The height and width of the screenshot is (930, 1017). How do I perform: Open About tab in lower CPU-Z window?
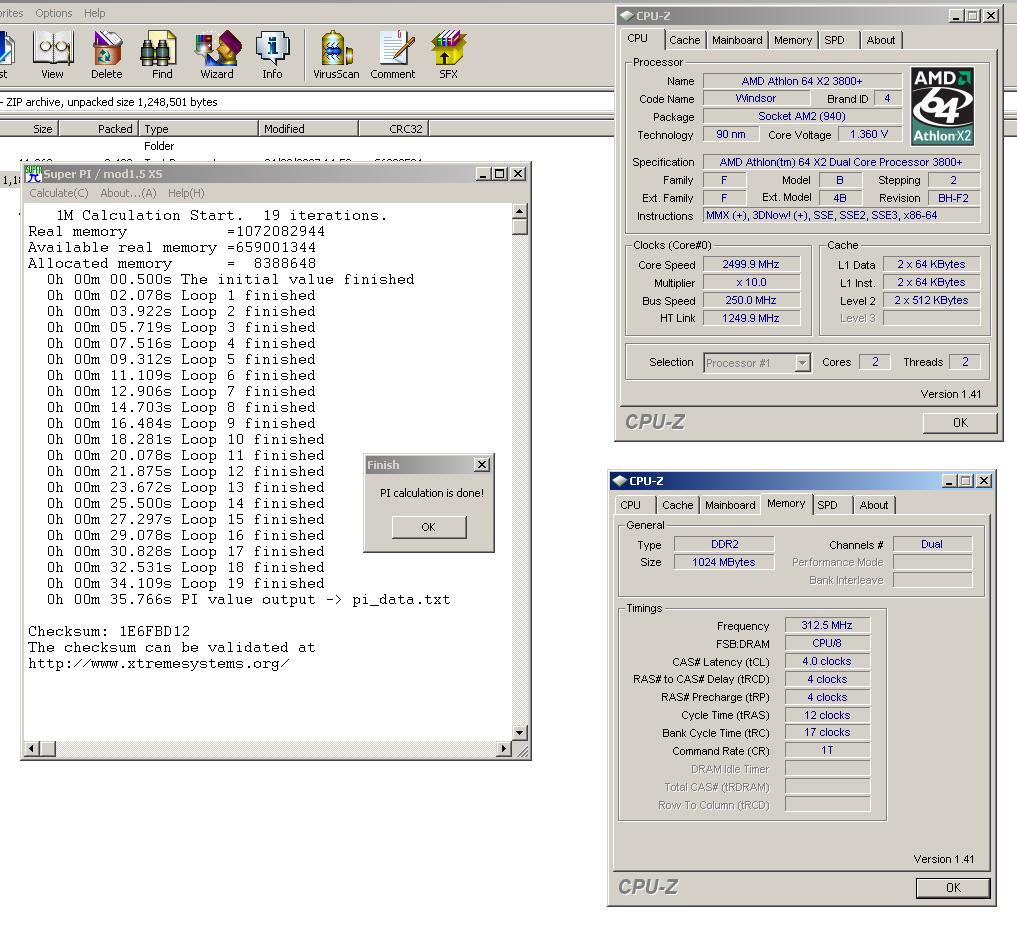[874, 505]
